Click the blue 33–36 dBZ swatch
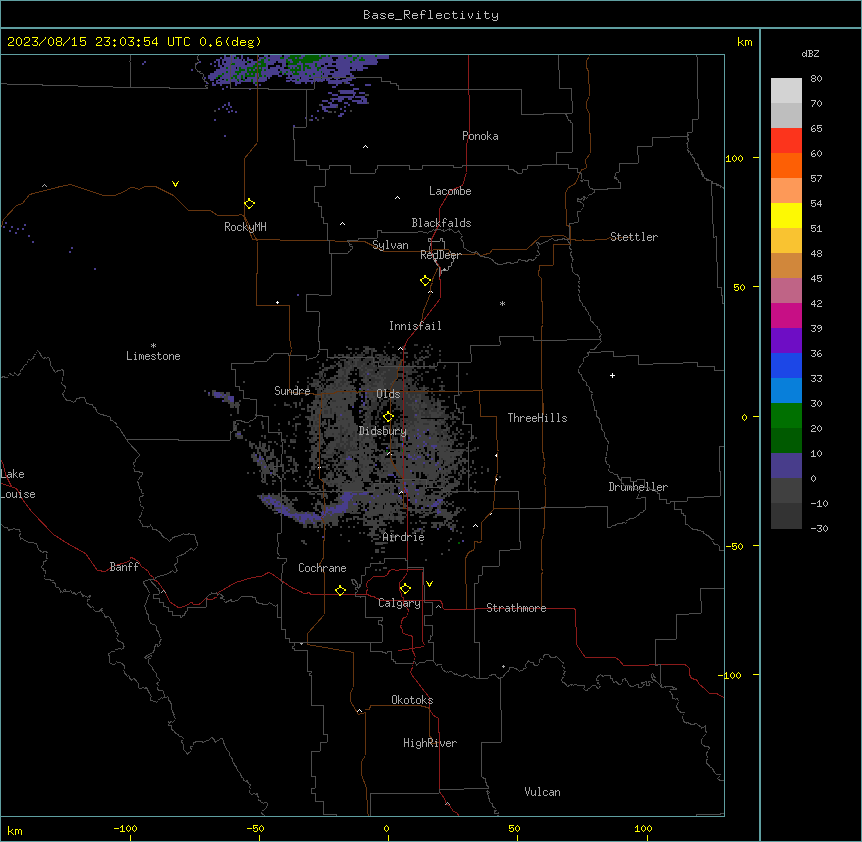The image size is (862, 842). pos(786,365)
